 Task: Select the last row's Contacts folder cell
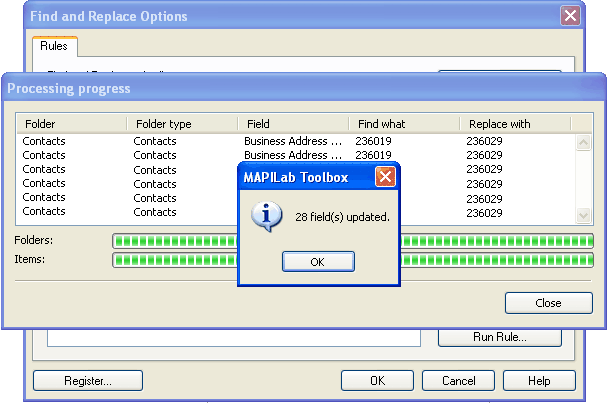pos(44,211)
